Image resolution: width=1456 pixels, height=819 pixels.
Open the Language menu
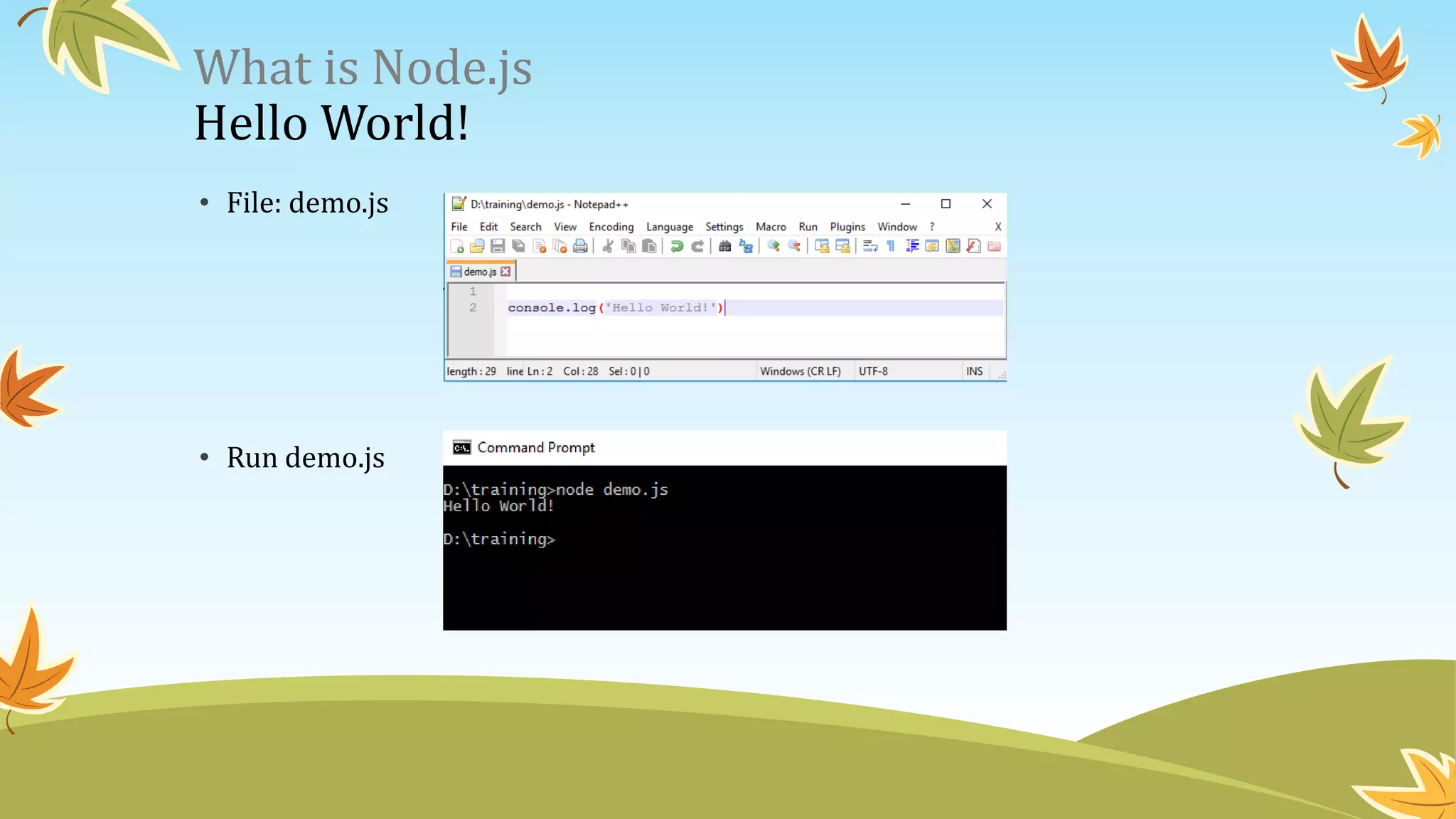[x=669, y=227]
